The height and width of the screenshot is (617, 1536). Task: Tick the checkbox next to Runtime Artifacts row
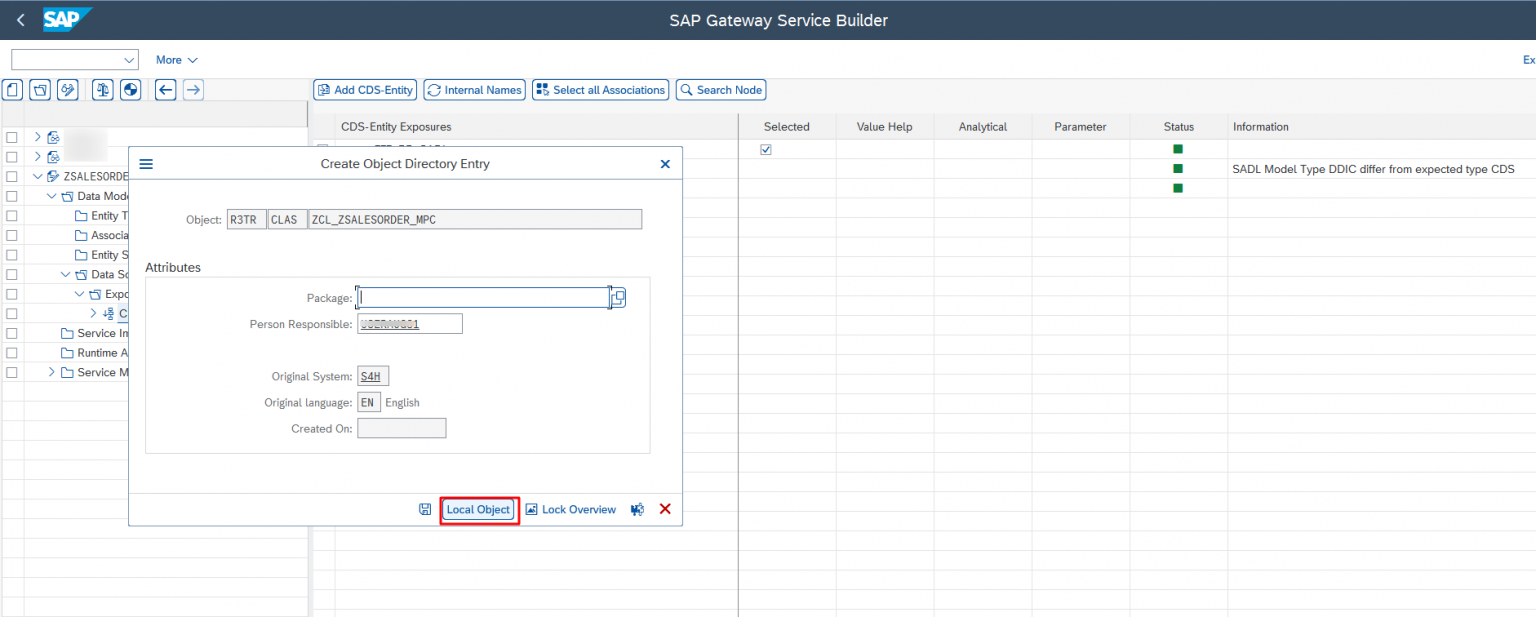click(x=11, y=352)
